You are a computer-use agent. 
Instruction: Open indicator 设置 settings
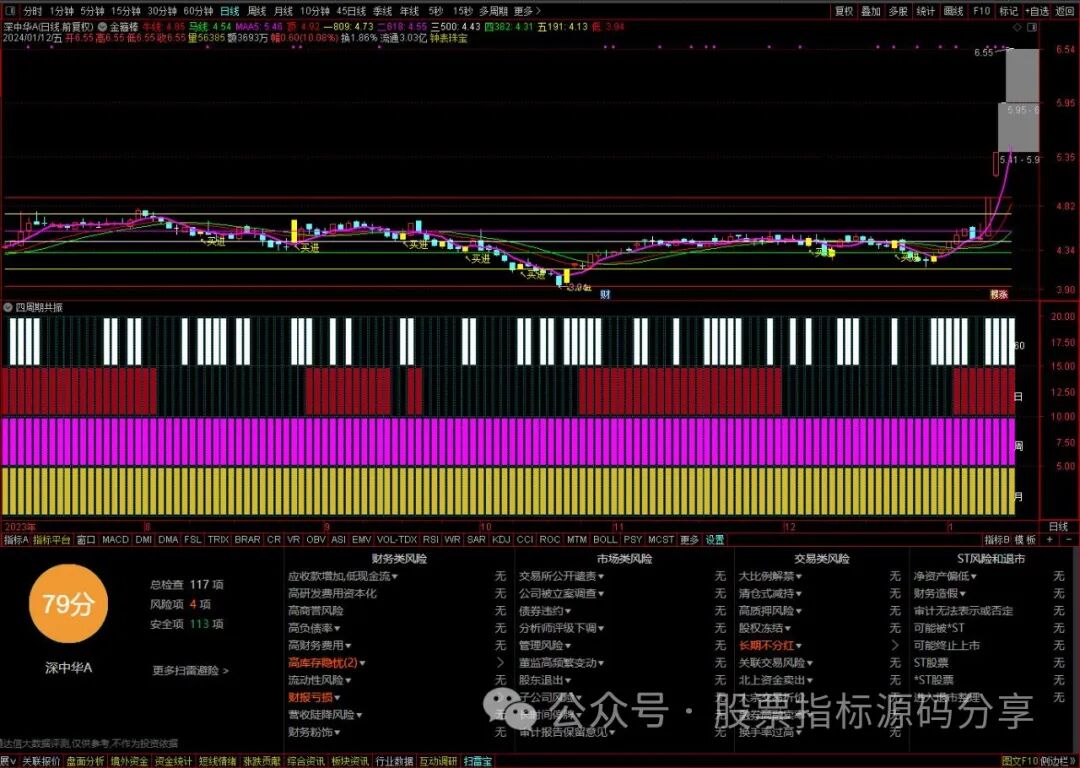tap(714, 540)
